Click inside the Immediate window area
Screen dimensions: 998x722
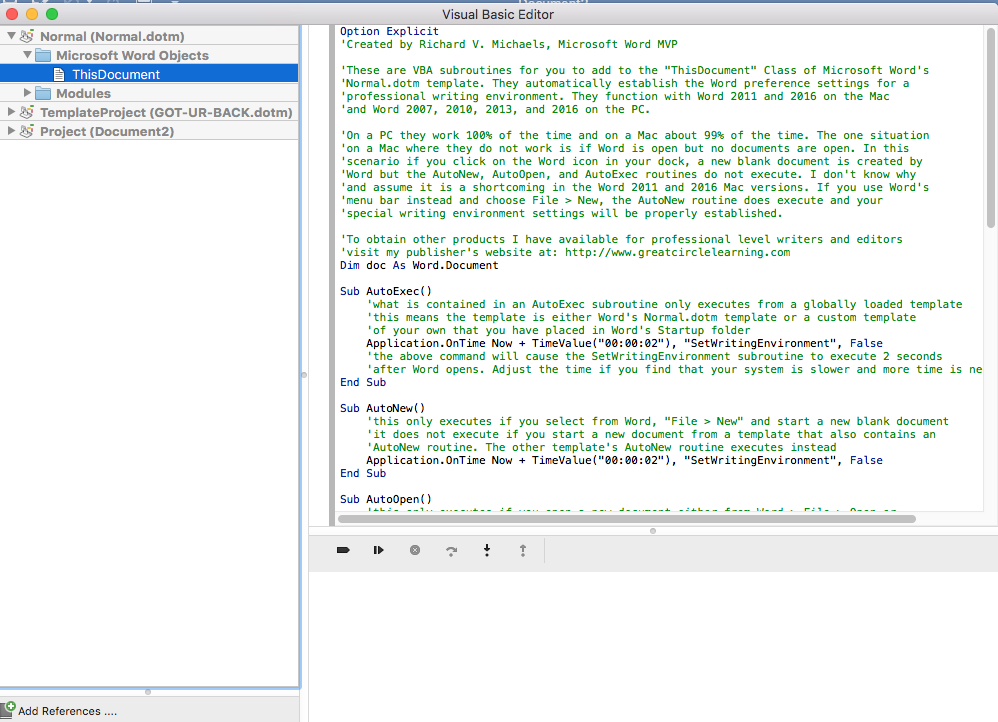653,646
